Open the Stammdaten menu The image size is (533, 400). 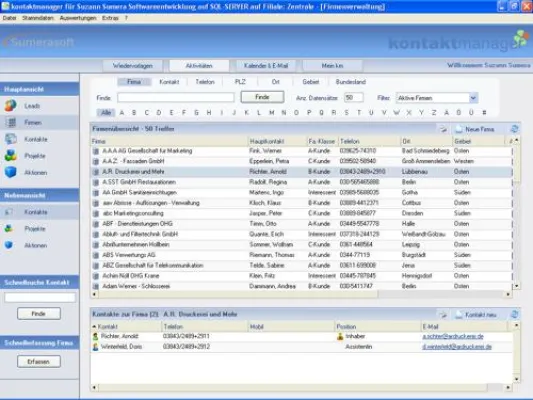[x=38, y=18]
